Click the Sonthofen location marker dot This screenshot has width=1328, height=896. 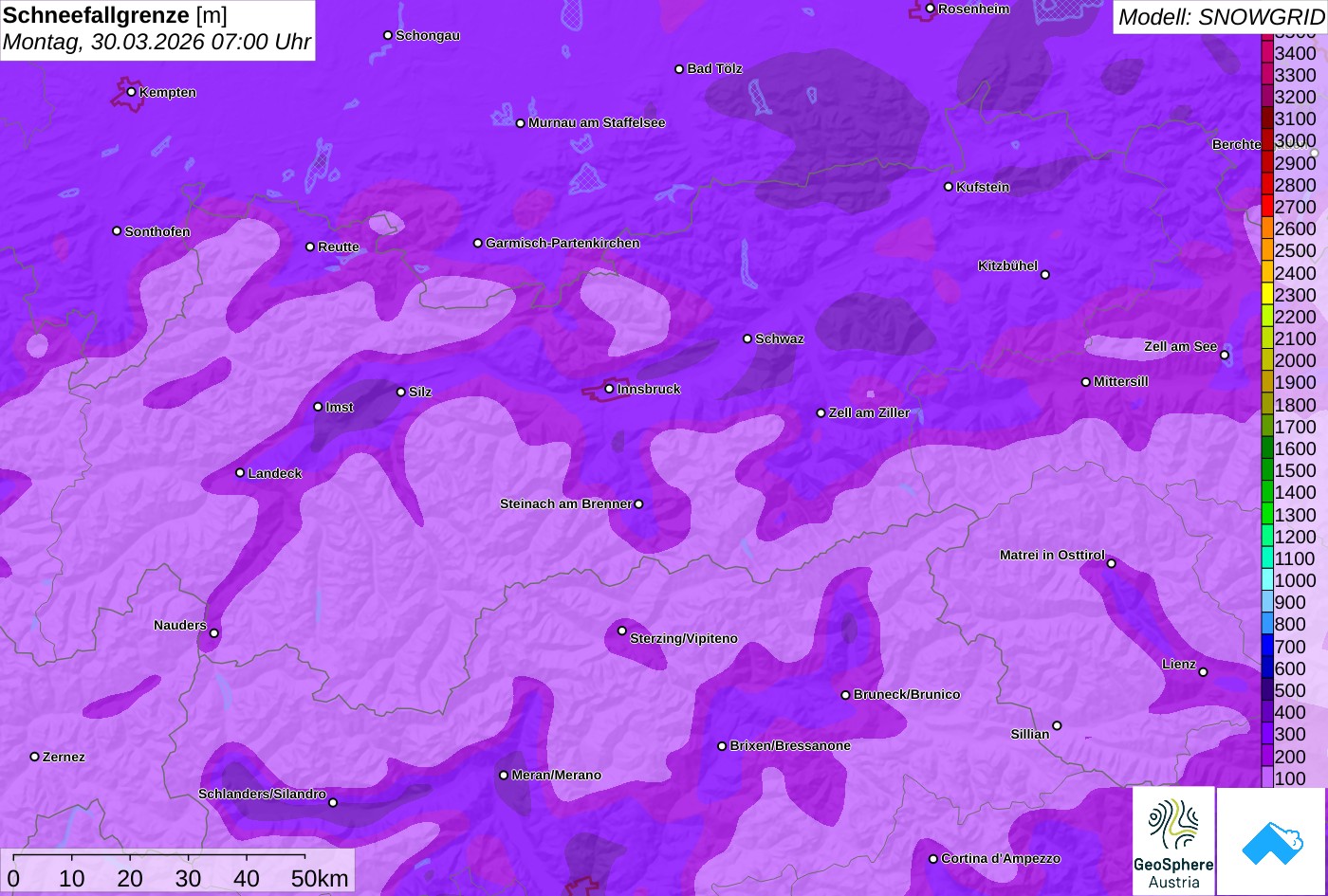(117, 231)
